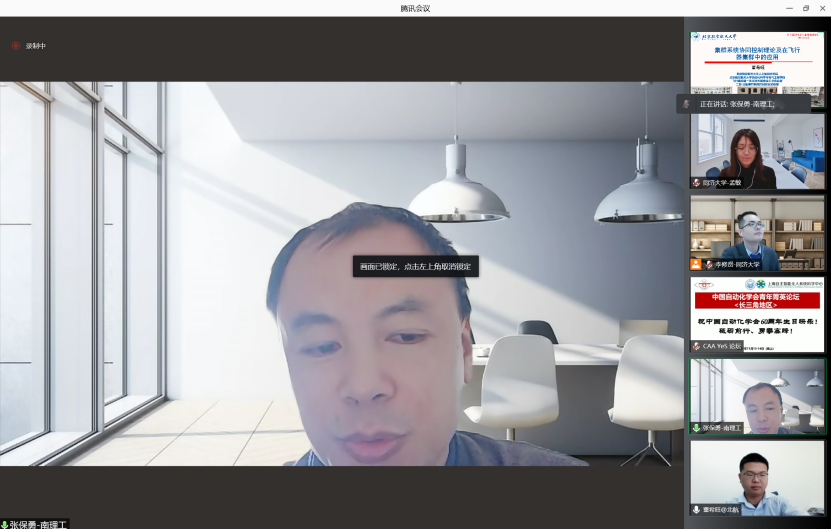Click the red recording indicator icon
This screenshot has width=831, height=529.
click(15, 45)
